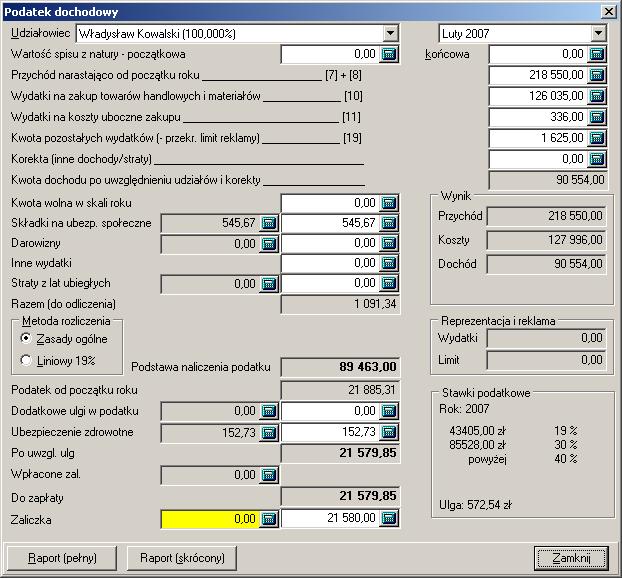Click the Razem value 1 091,34
Viewport: 622px width, 578px height.
point(340,304)
